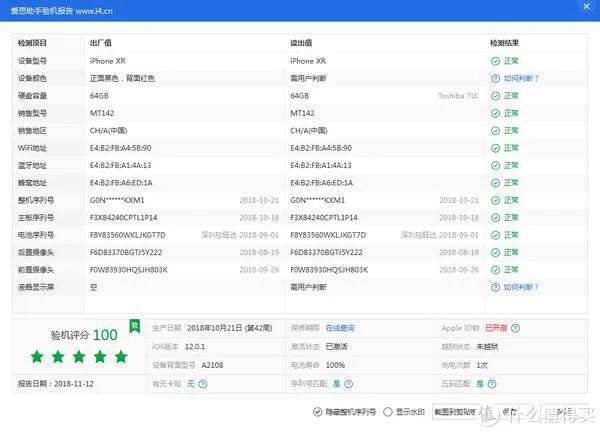Image resolution: width=600 pixels, height=432 pixels.
Task: Open the 如何判断? link in 设备颜色 row
Action: [521, 78]
